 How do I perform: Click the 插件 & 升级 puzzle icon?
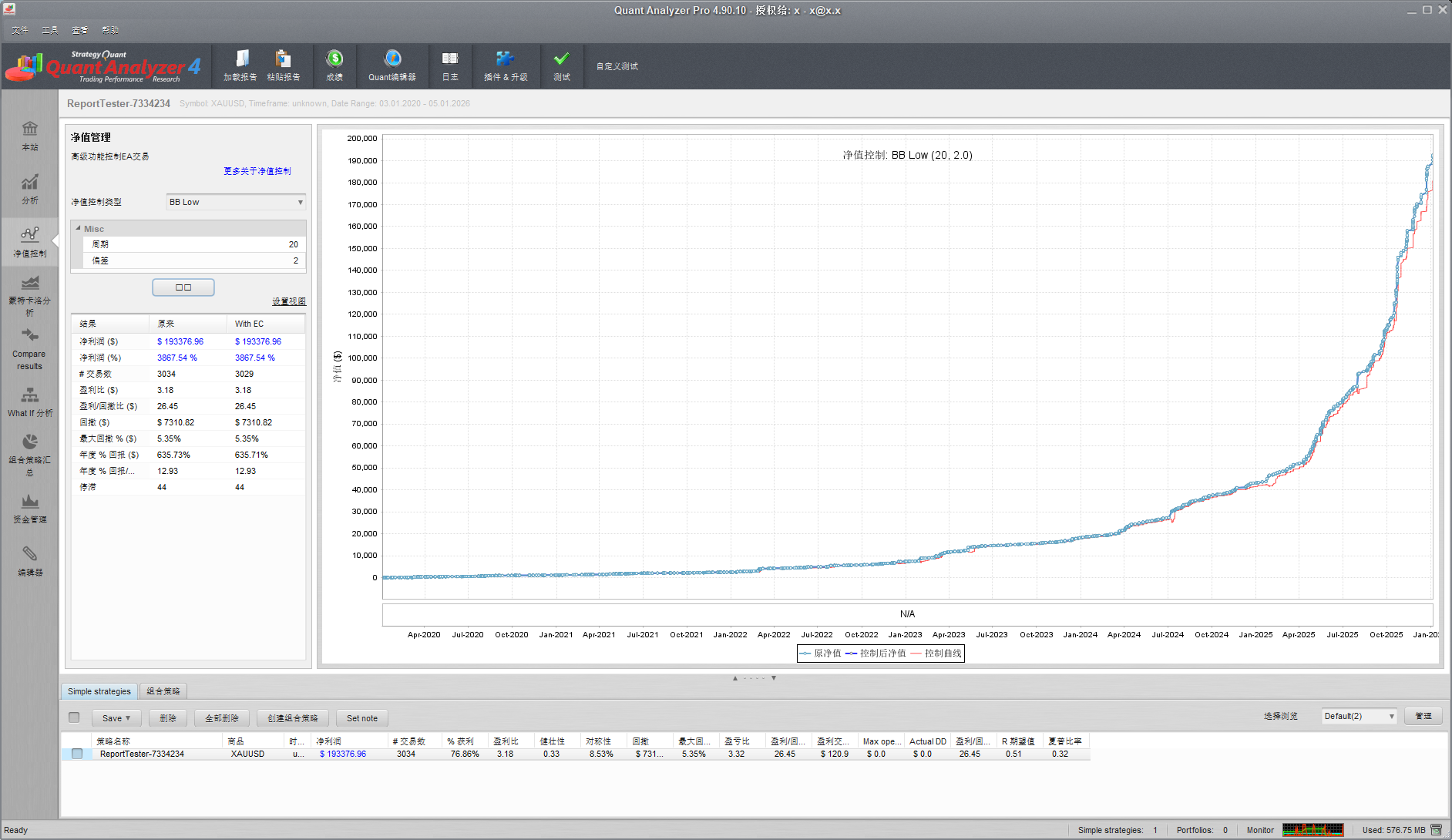coord(505,60)
